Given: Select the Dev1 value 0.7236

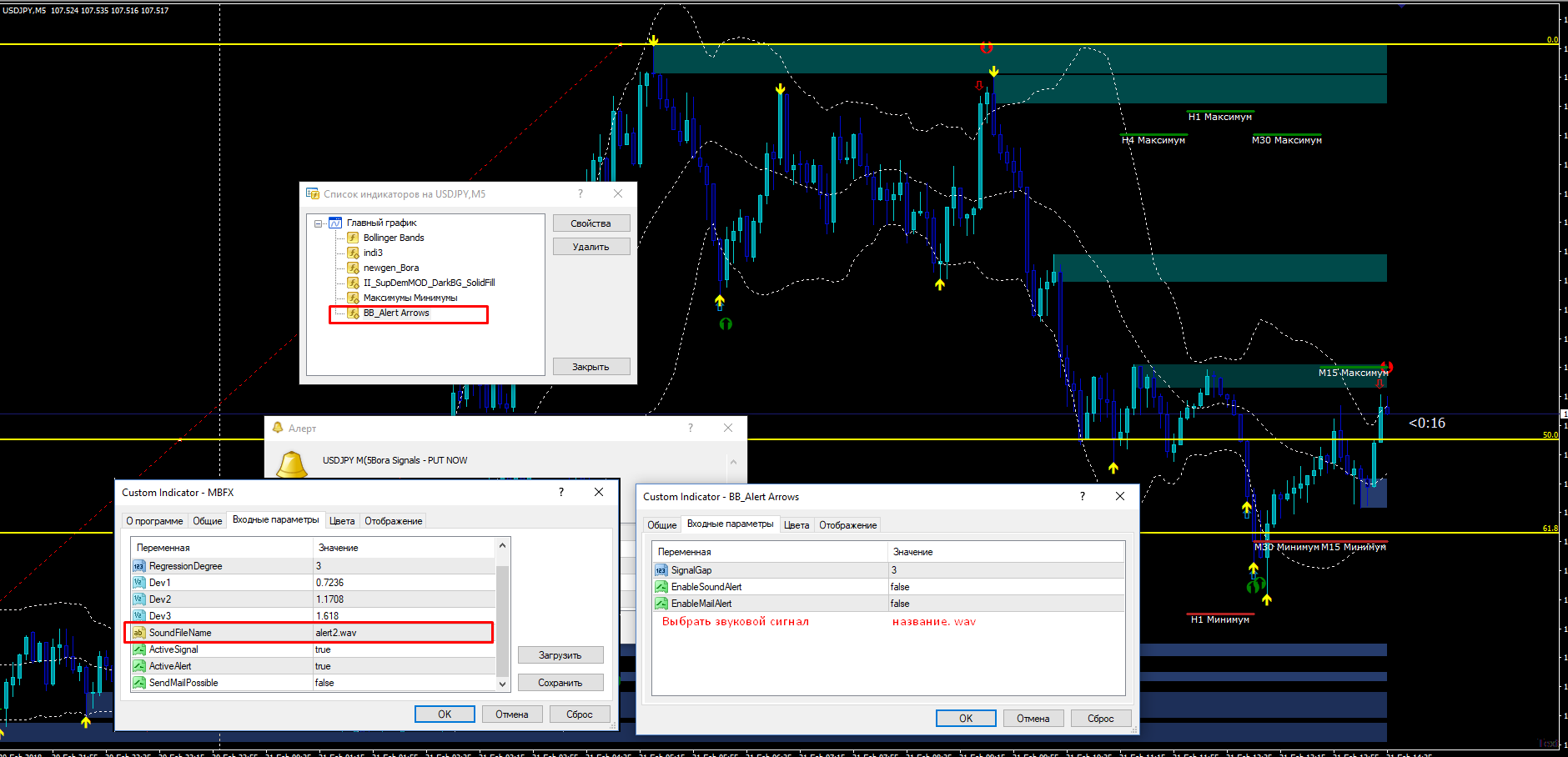Looking at the screenshot, I should [x=329, y=583].
